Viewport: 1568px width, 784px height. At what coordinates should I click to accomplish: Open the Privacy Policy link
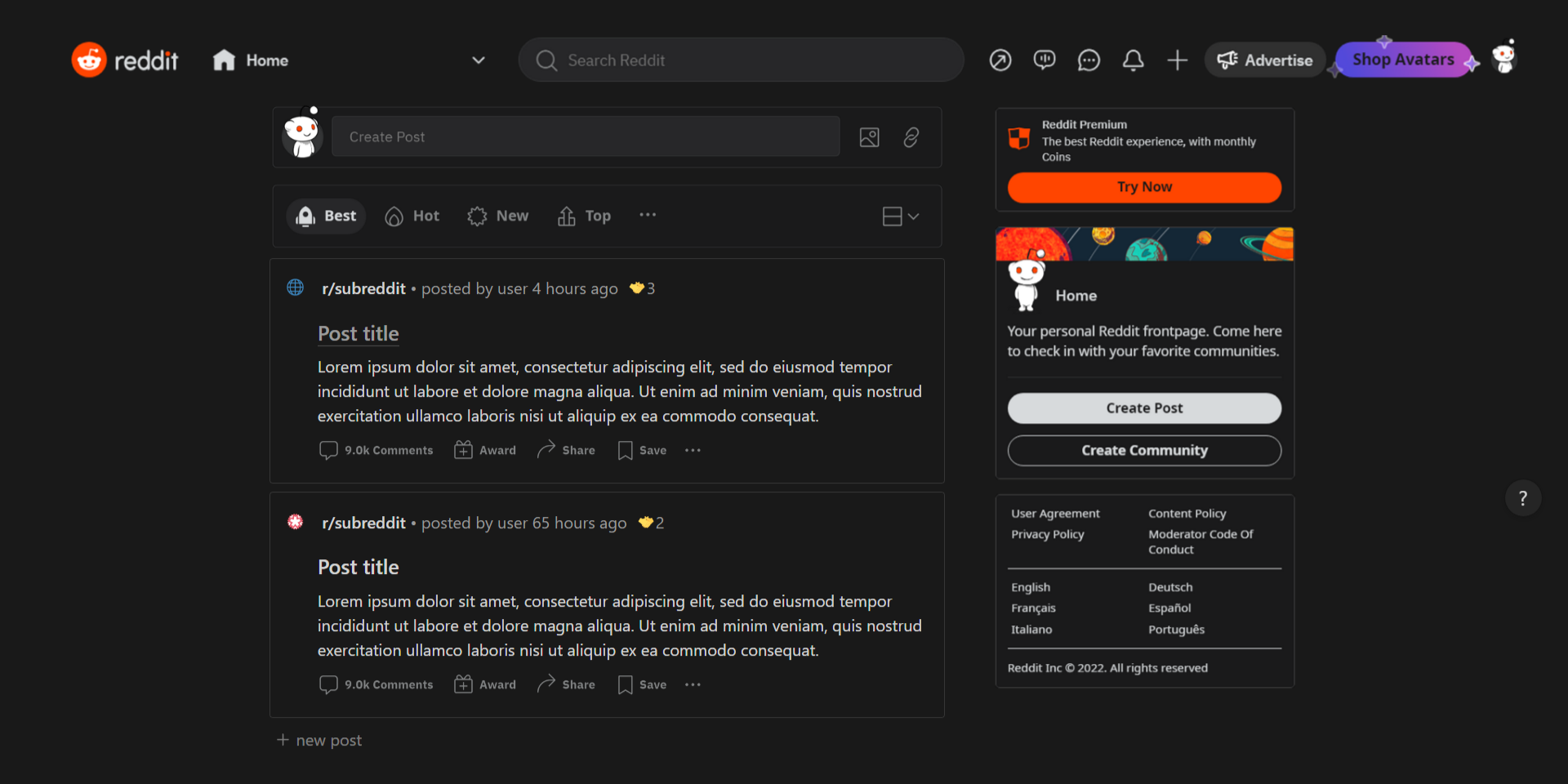click(x=1047, y=534)
